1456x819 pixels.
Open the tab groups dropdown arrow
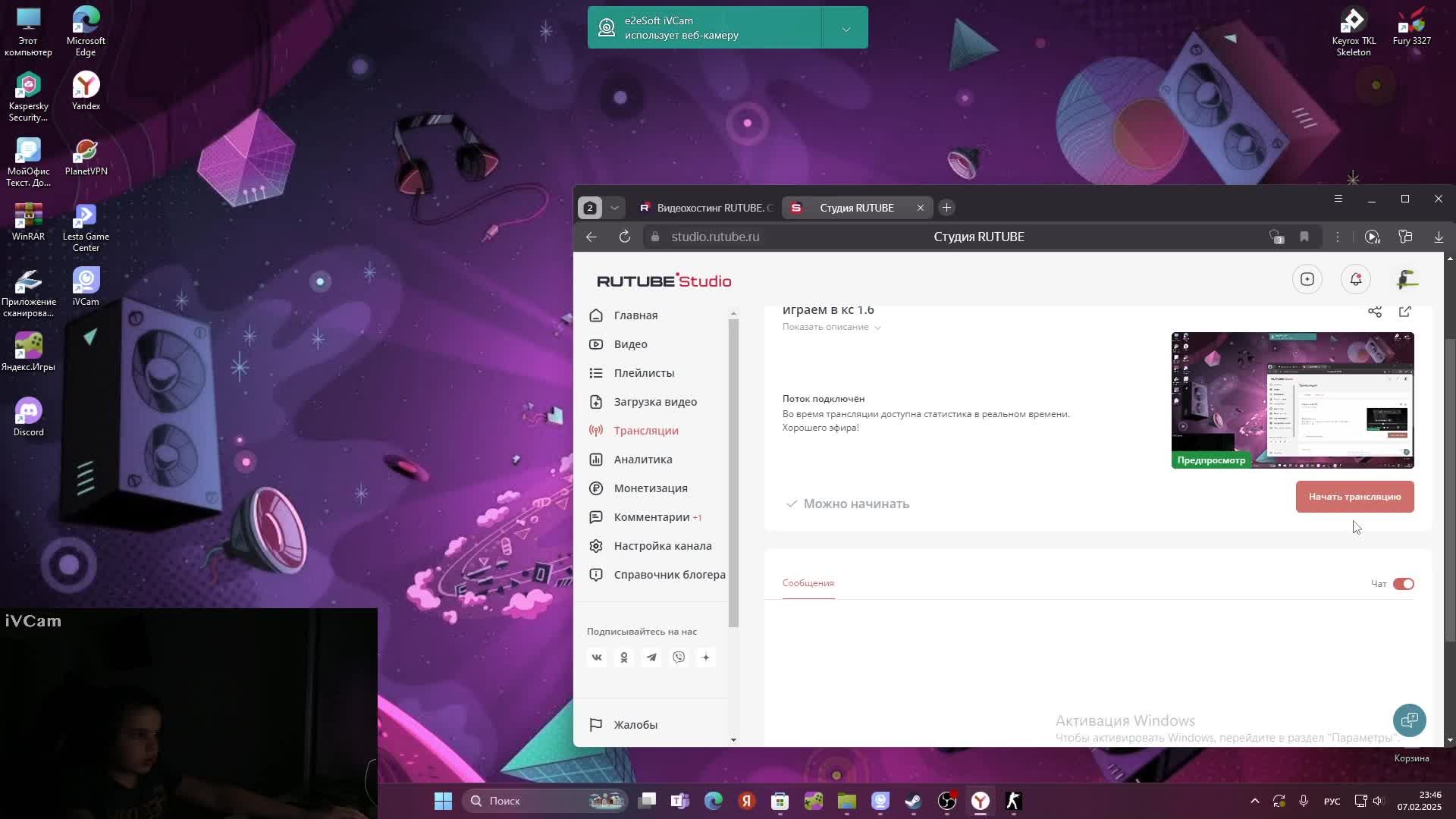point(614,208)
